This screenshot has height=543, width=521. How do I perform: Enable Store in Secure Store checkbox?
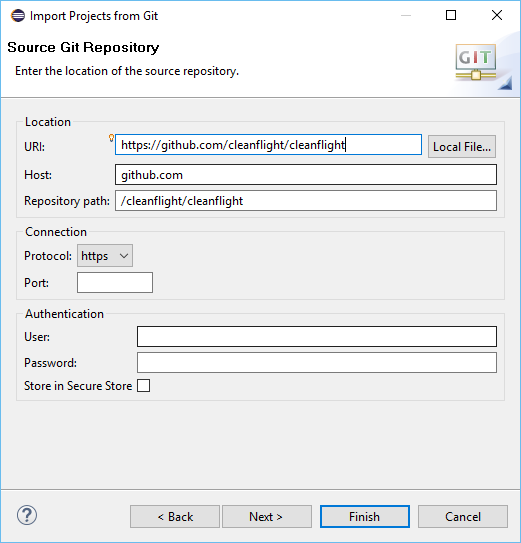pyautogui.click(x=143, y=385)
